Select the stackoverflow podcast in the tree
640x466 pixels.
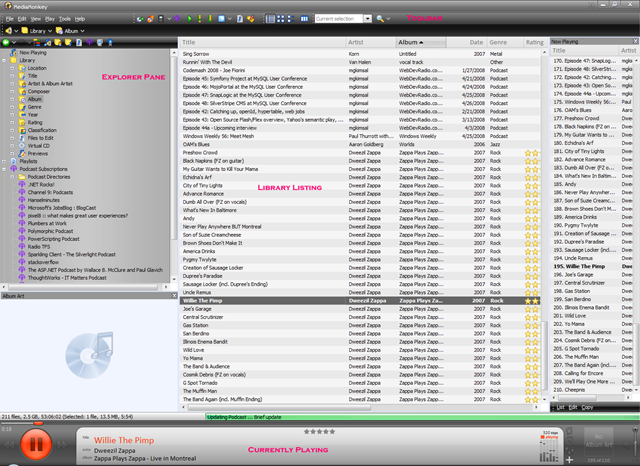(x=43, y=262)
